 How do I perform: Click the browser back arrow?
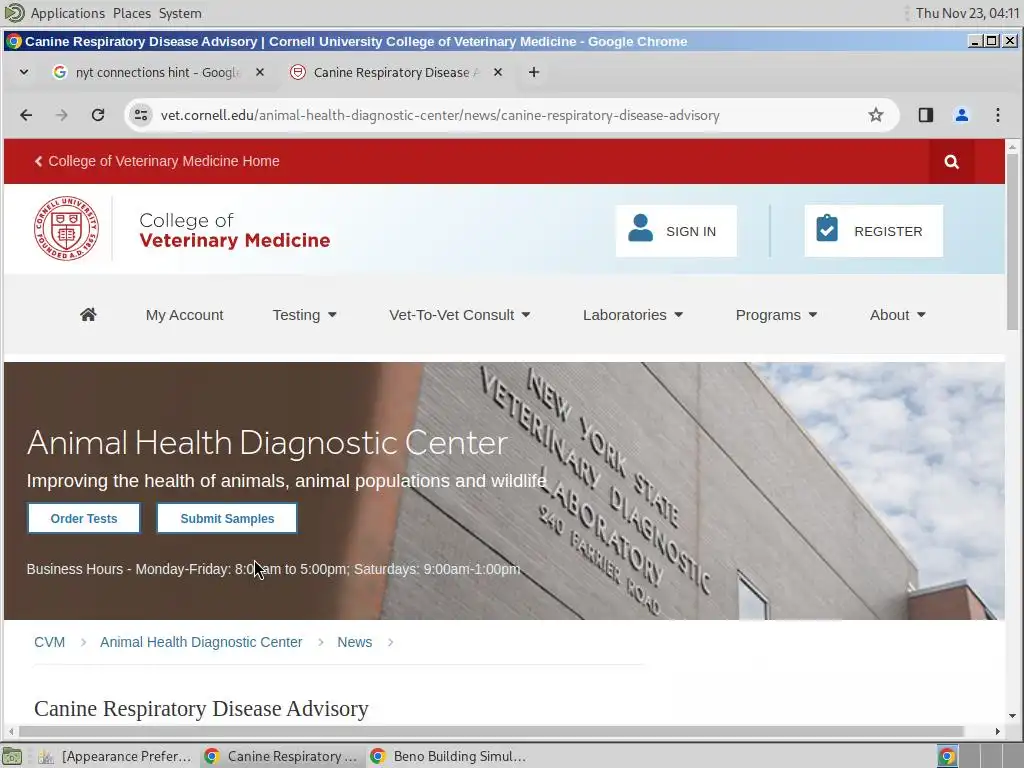tap(26, 116)
